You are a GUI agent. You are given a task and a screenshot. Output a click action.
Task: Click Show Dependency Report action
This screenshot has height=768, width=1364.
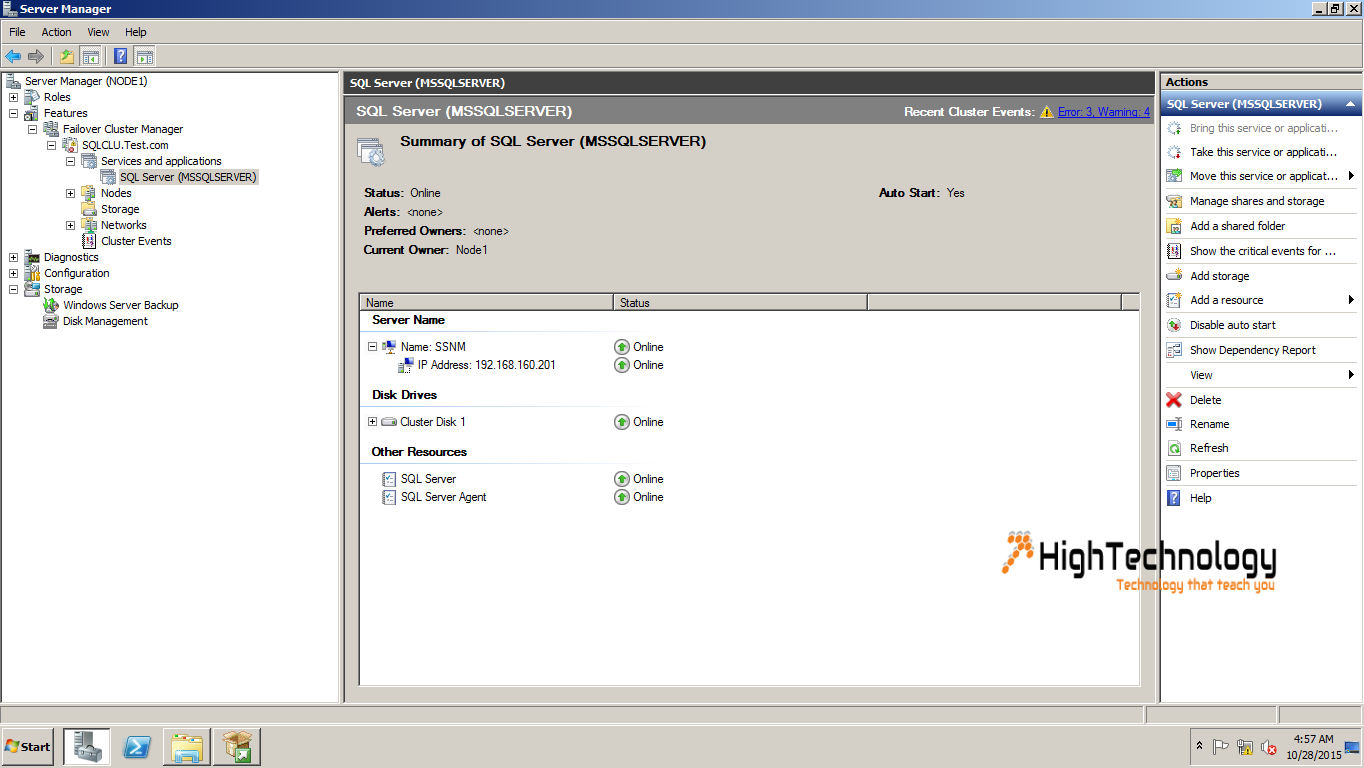pos(1252,350)
